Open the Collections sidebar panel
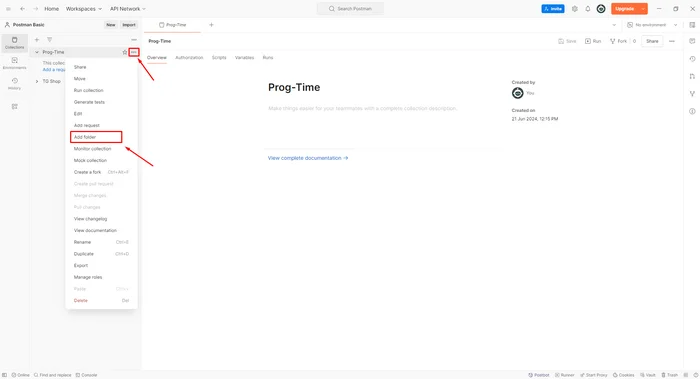The width and height of the screenshot is (700, 379). (14, 43)
